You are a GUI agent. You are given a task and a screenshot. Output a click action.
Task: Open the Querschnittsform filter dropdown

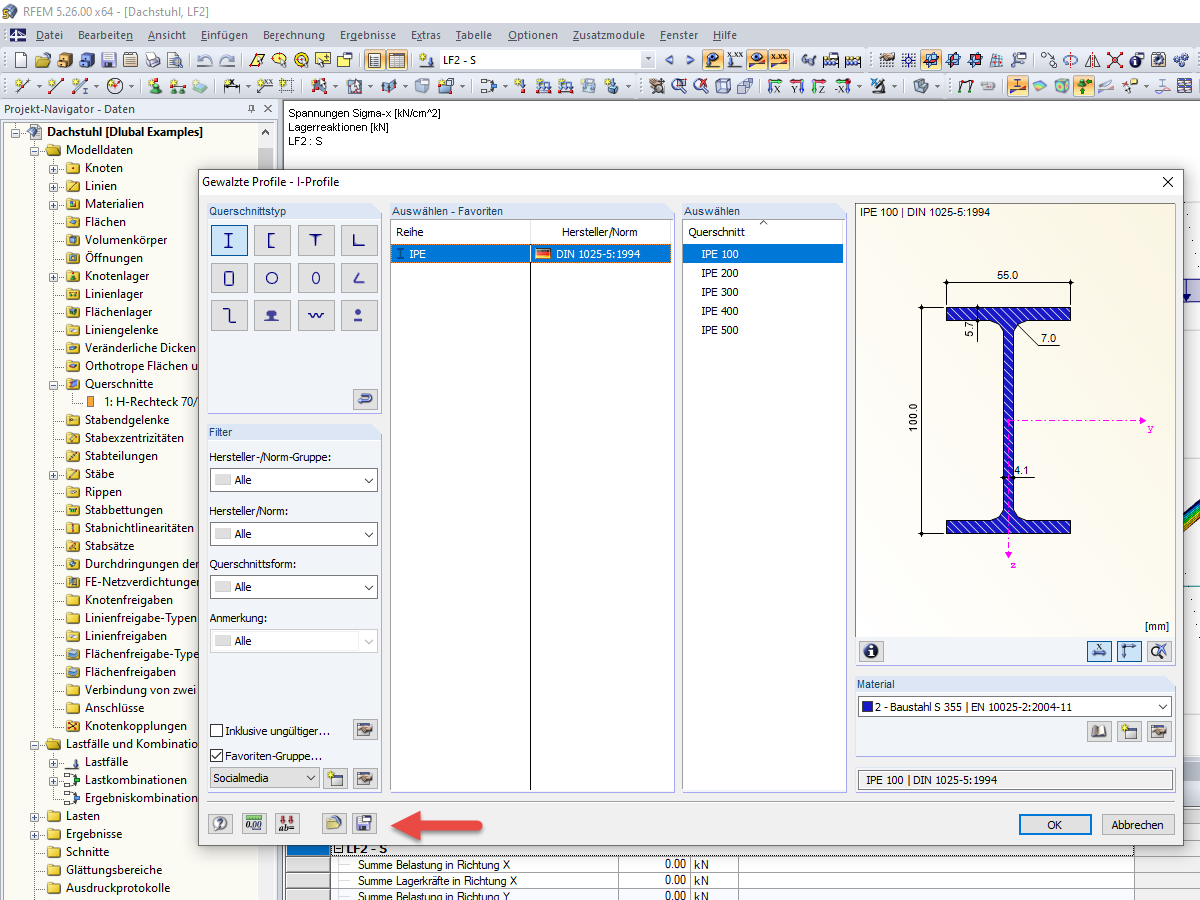point(294,587)
